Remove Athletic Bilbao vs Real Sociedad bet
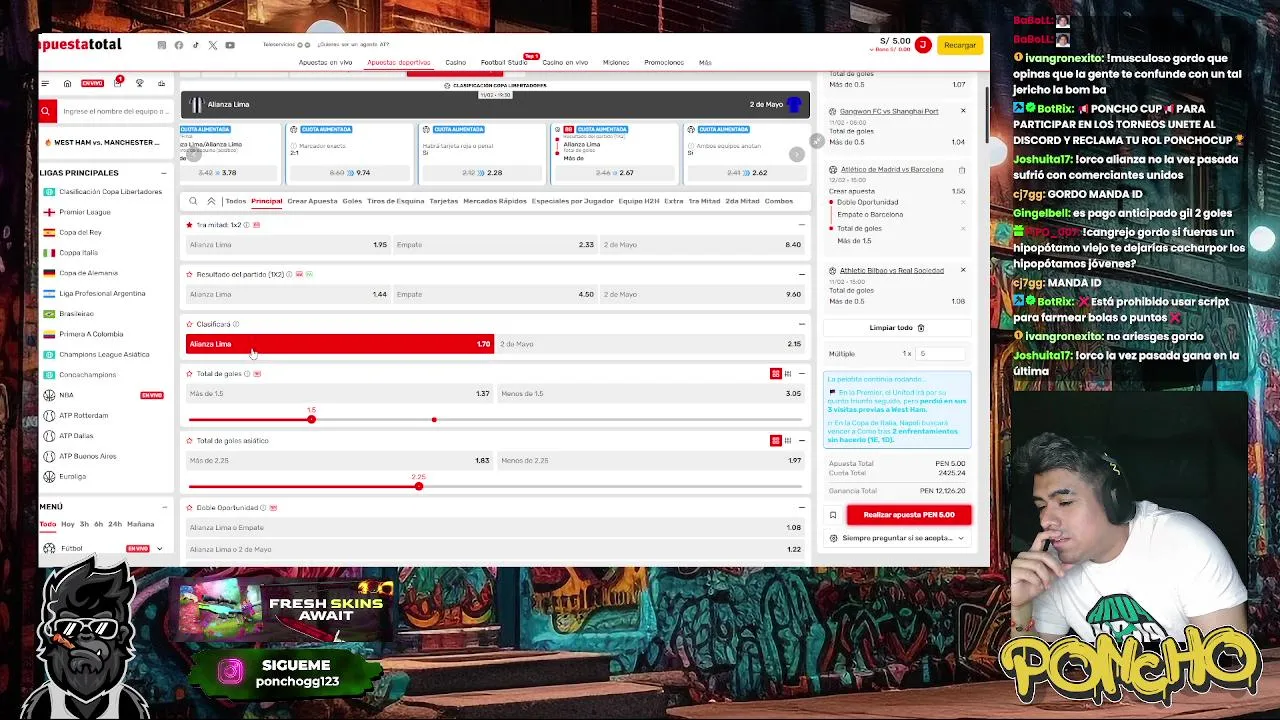The image size is (1280, 720). tap(963, 270)
